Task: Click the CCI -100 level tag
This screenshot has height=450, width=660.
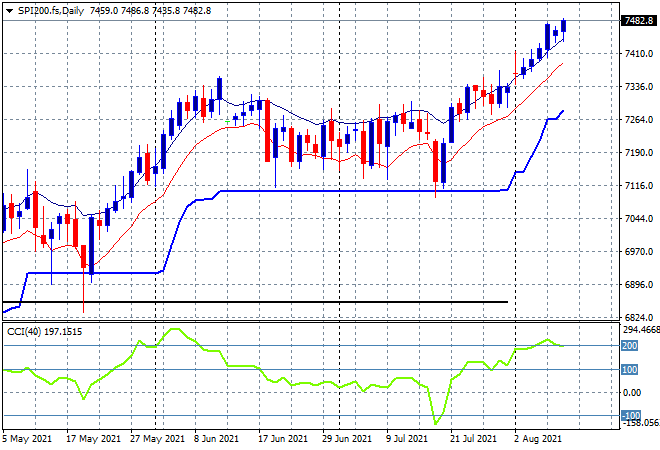Action: point(631,415)
